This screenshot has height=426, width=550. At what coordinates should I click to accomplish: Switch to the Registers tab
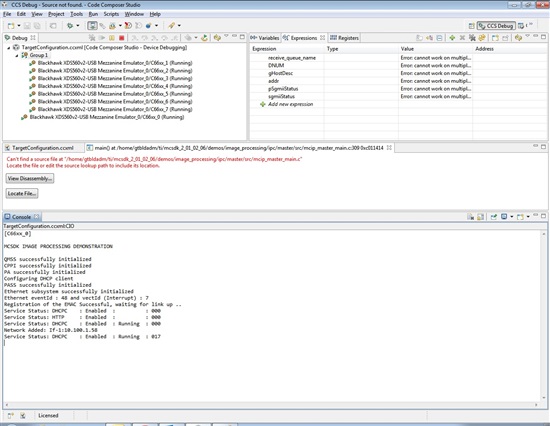344,38
